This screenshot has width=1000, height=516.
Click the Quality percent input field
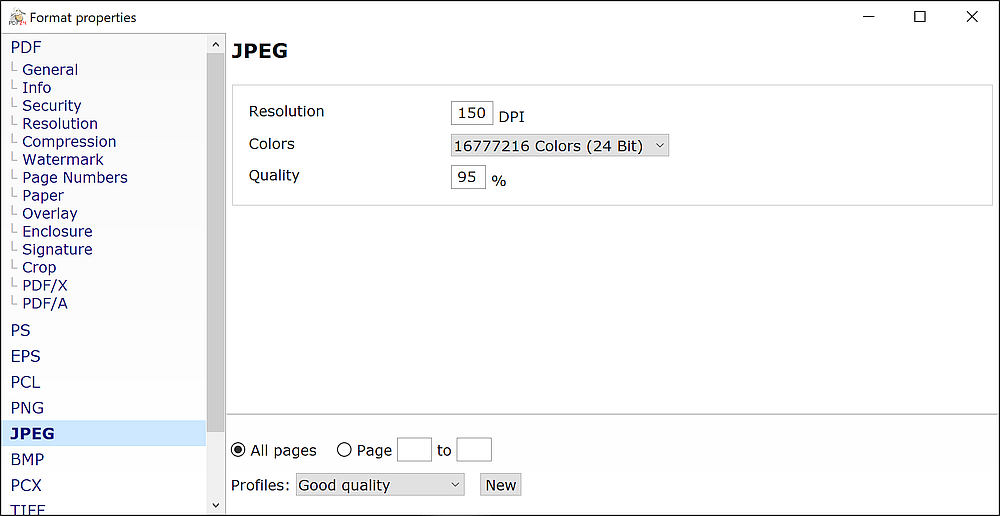(468, 177)
